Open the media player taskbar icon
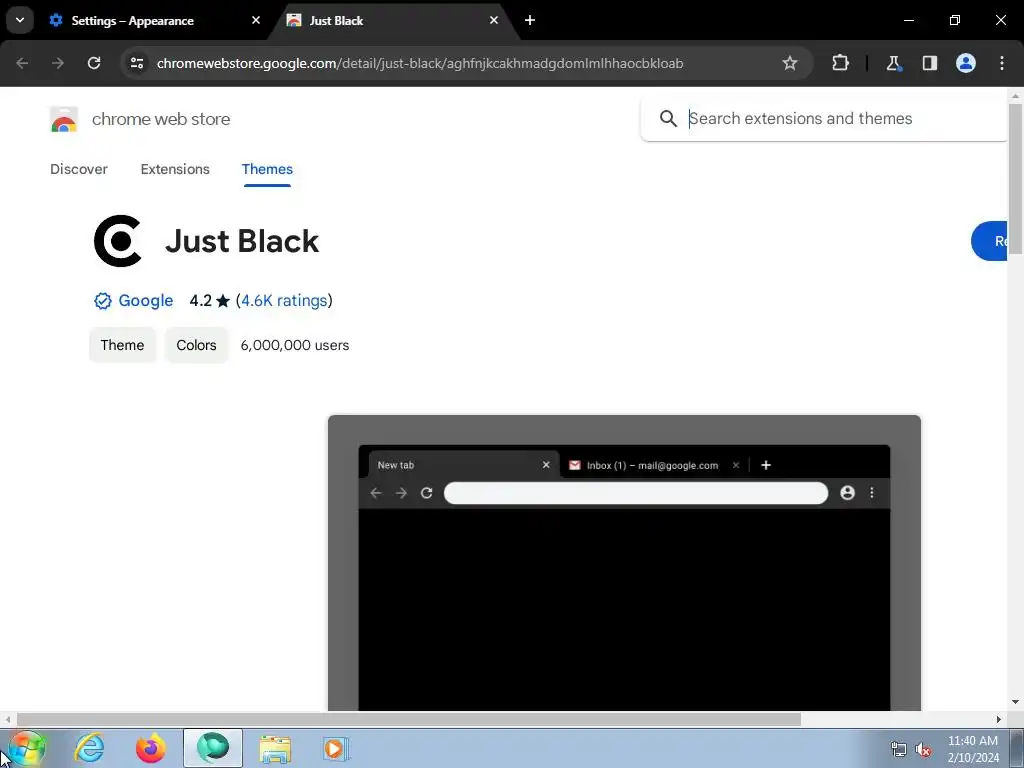The width and height of the screenshot is (1024, 768). (x=336, y=748)
